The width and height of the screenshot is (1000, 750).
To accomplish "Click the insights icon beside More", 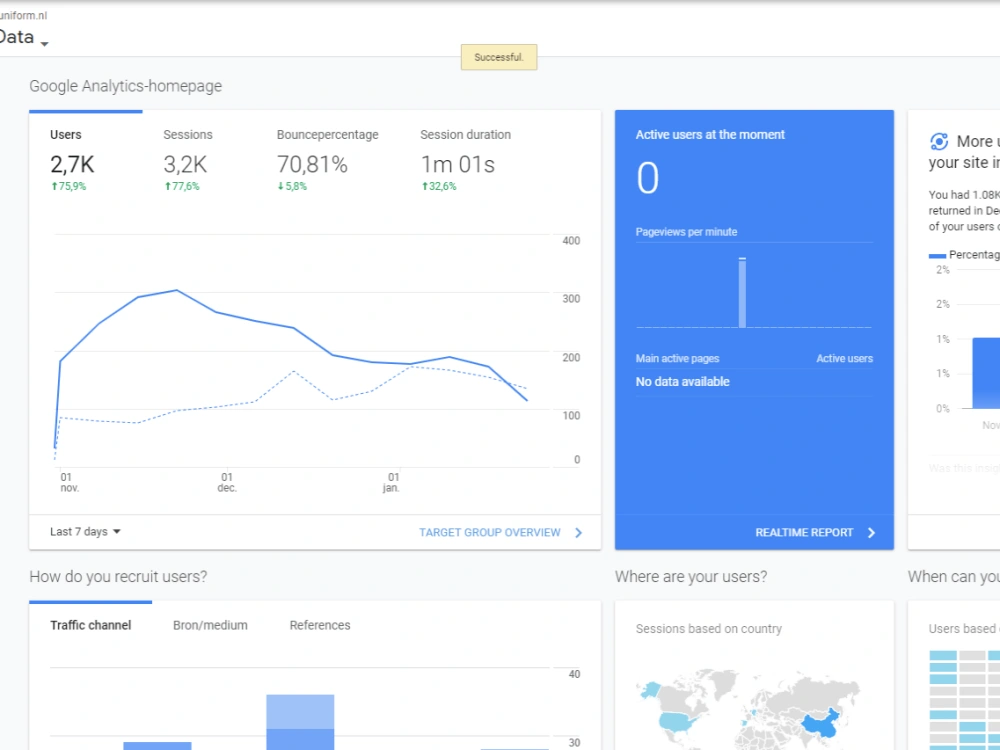I will tap(939, 142).
